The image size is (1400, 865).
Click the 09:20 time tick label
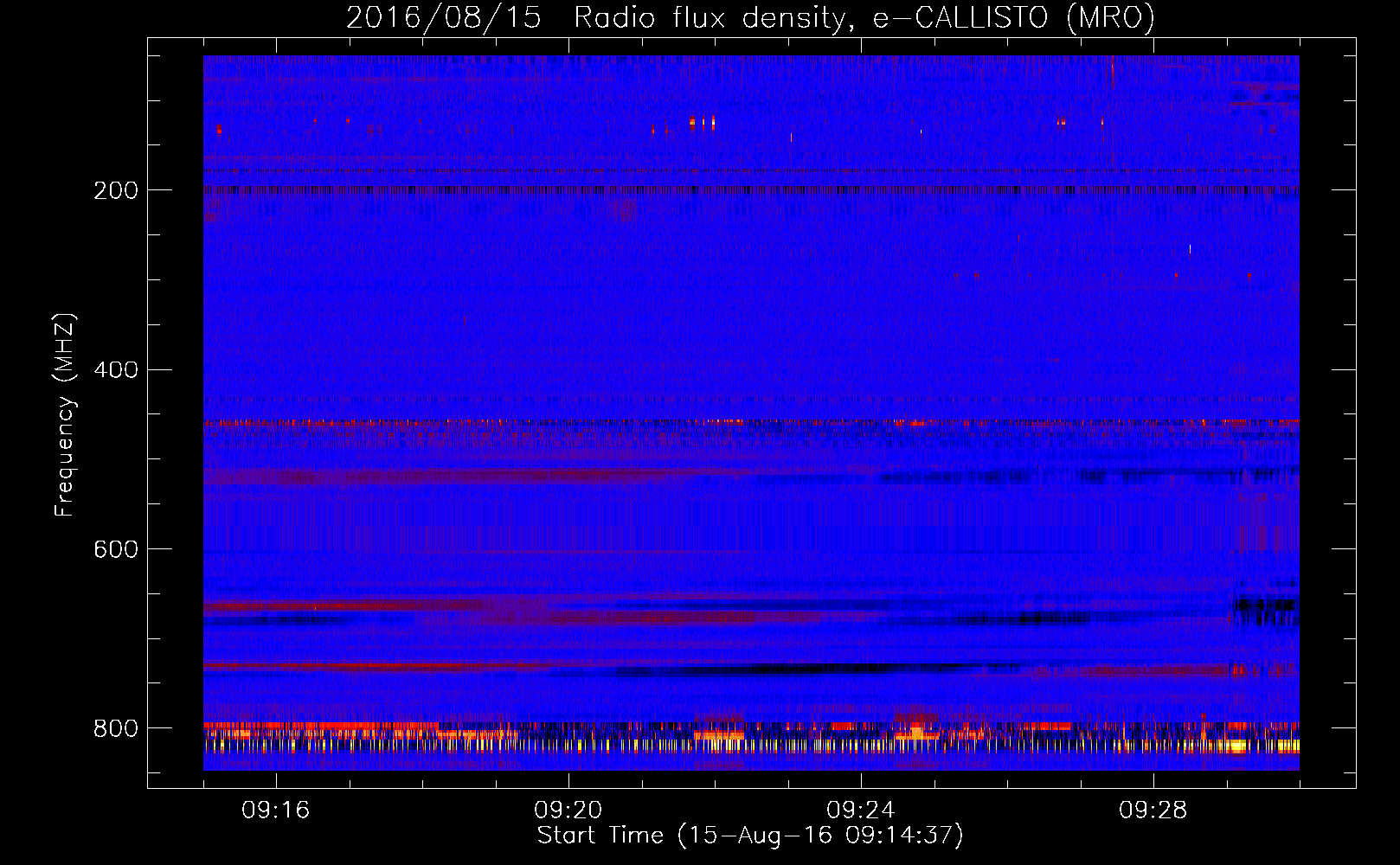568,811
